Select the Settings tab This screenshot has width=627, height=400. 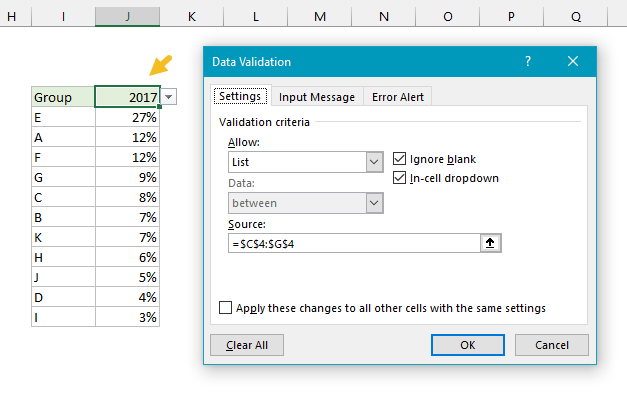[240, 97]
